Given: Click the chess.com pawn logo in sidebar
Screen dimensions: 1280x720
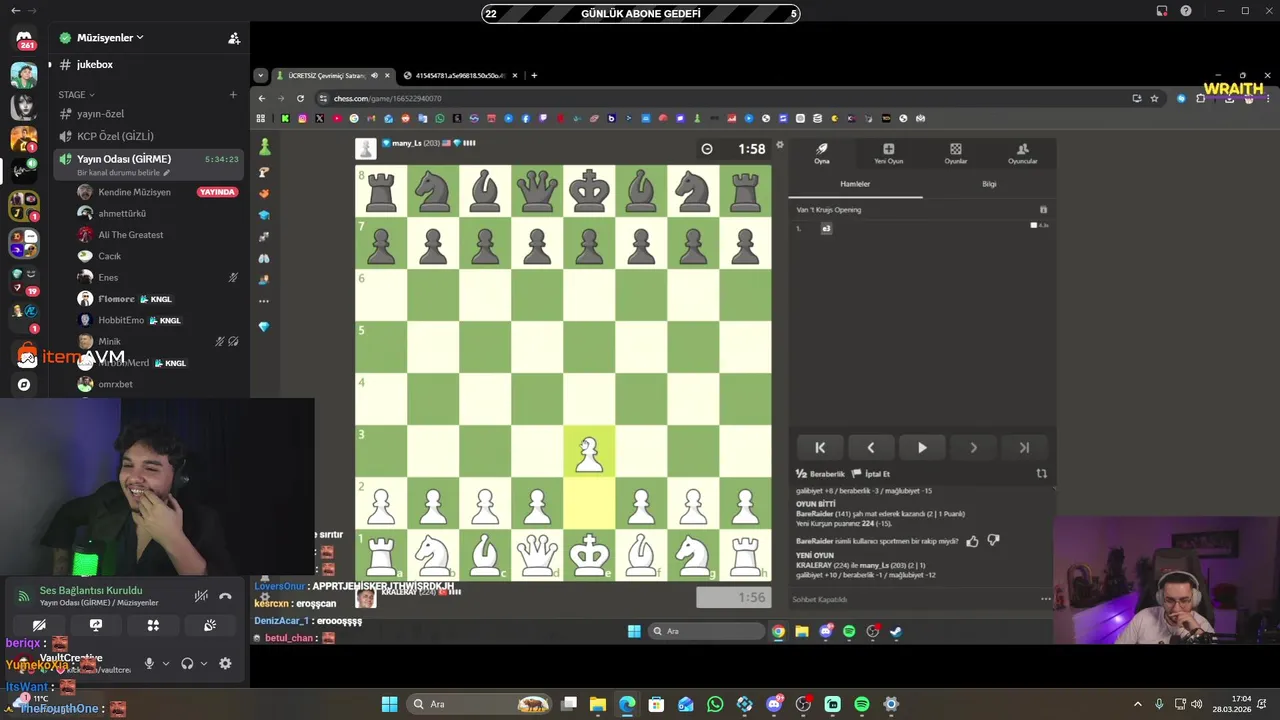Looking at the screenshot, I should [264, 148].
